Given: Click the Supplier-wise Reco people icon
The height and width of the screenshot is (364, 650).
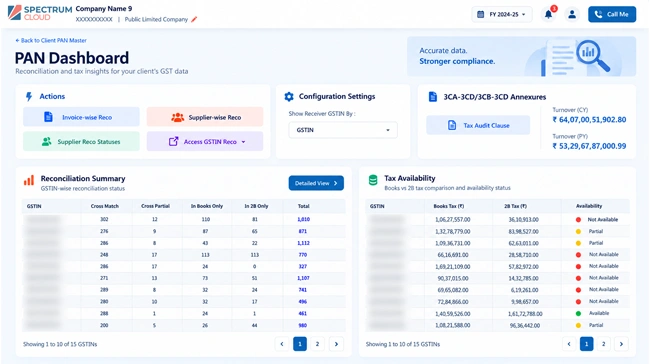Looking at the screenshot, I should point(177,117).
